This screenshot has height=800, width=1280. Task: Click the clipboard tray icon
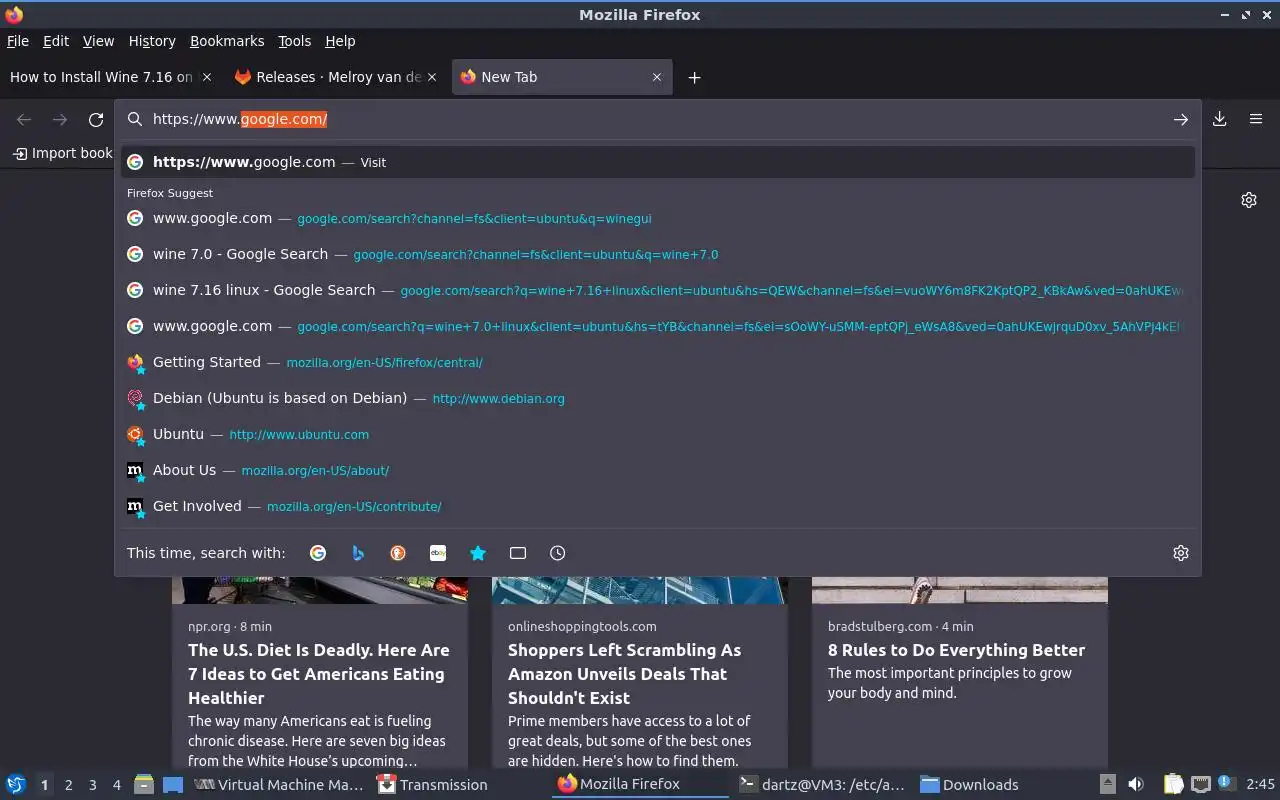[x=1173, y=785]
